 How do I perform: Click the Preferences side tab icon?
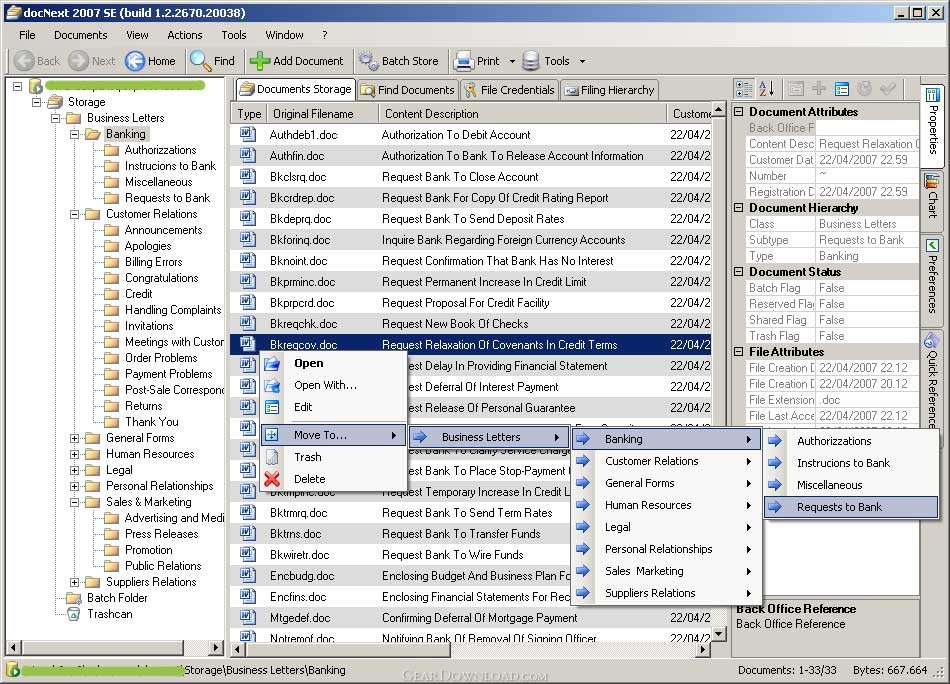(931, 245)
